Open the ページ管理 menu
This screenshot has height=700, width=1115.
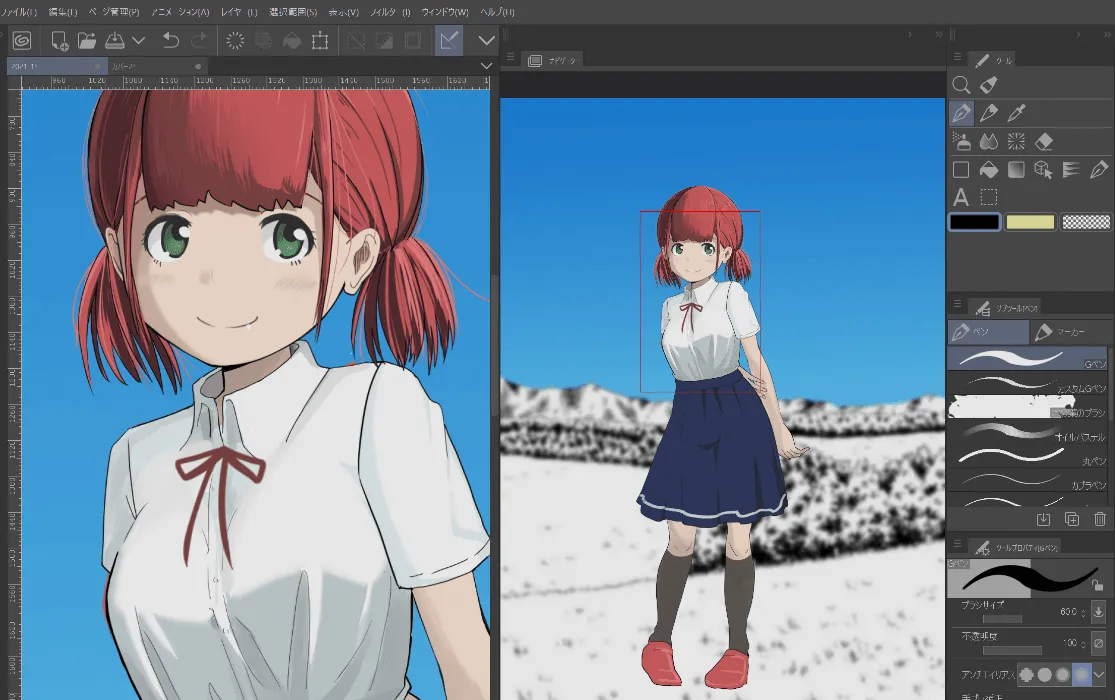[x=114, y=12]
